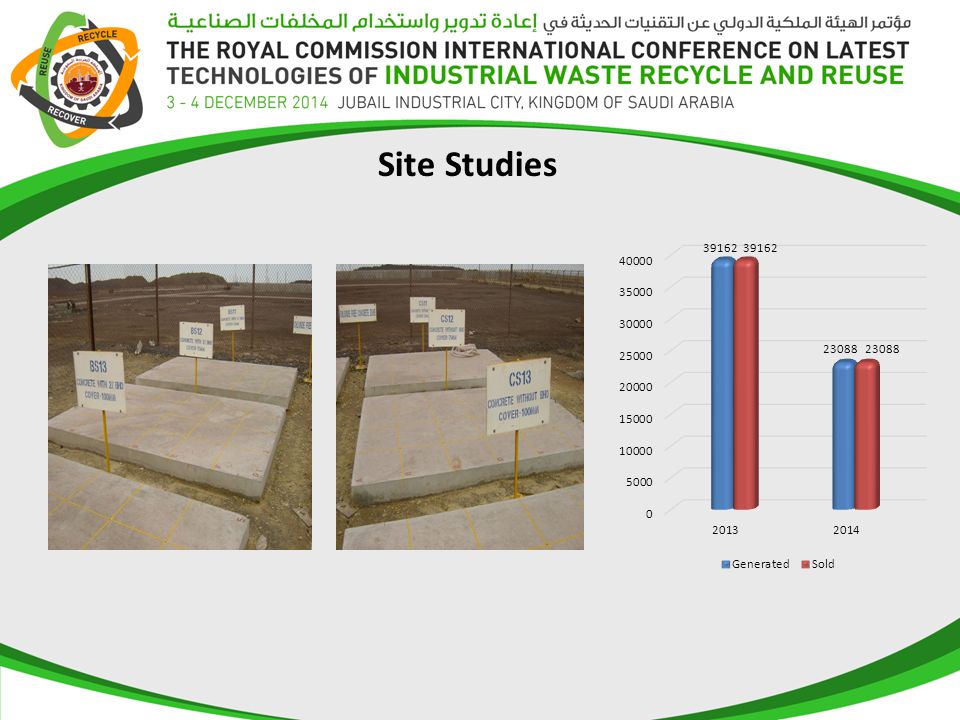Click the blue Generated legend swatch
The width and height of the screenshot is (960, 720).
pyautogui.click(x=726, y=564)
